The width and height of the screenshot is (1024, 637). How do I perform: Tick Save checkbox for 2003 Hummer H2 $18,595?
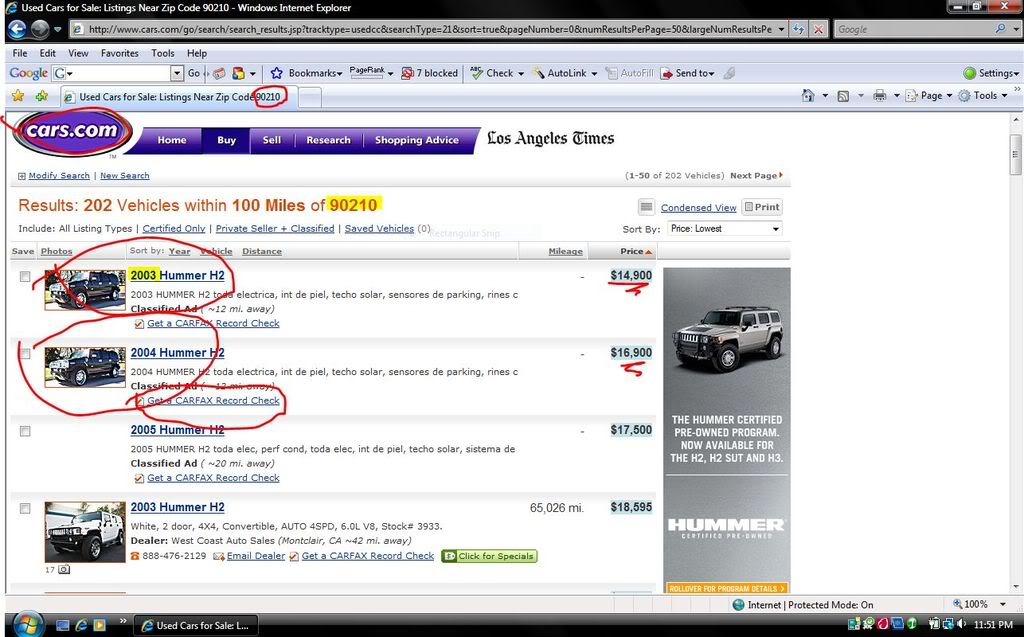(x=25, y=508)
